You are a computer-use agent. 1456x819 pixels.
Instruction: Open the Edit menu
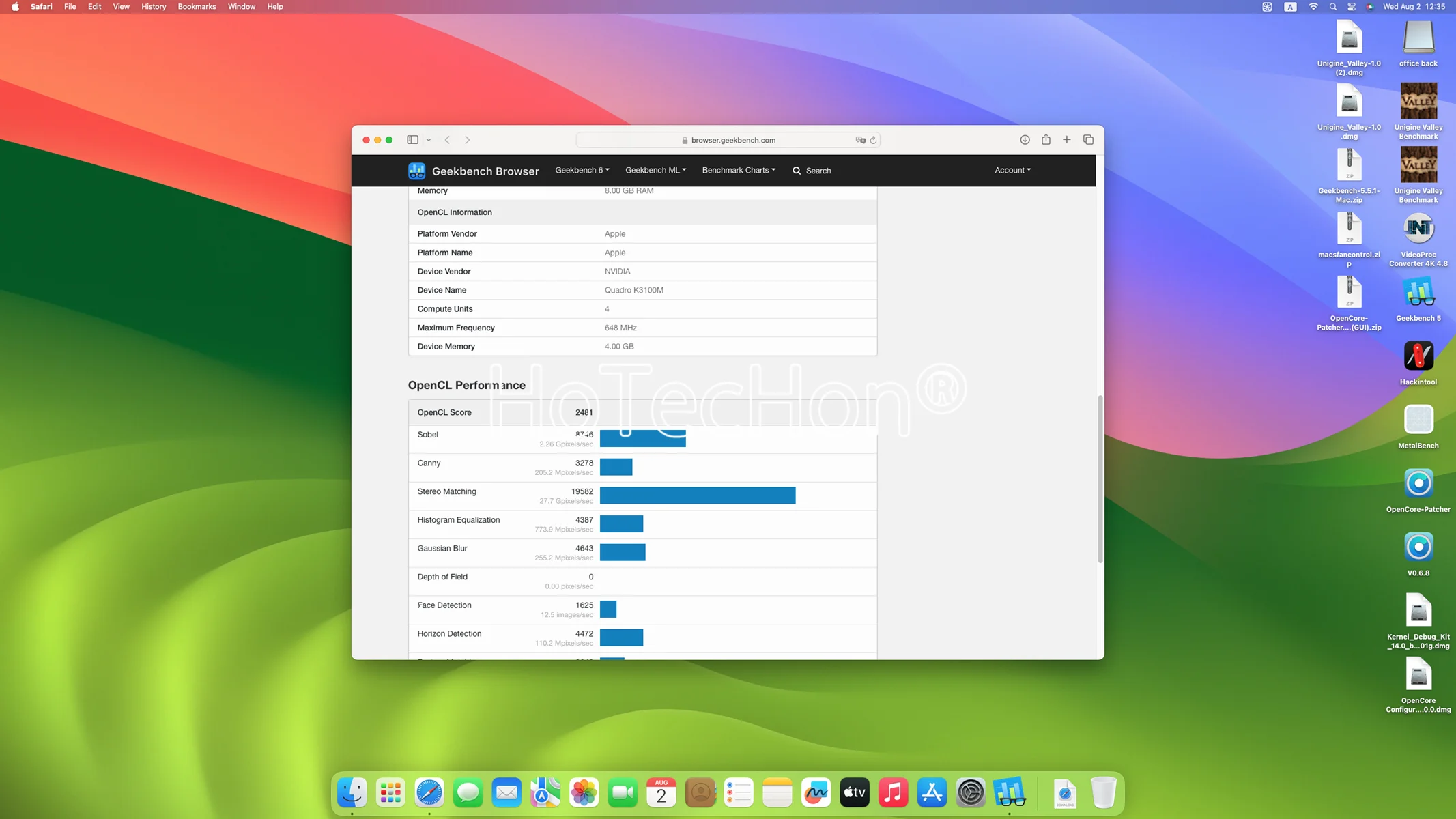(94, 7)
